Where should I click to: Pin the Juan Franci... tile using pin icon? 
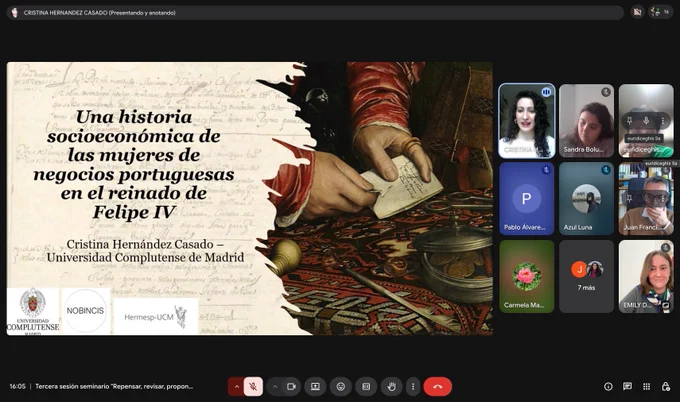click(630, 199)
